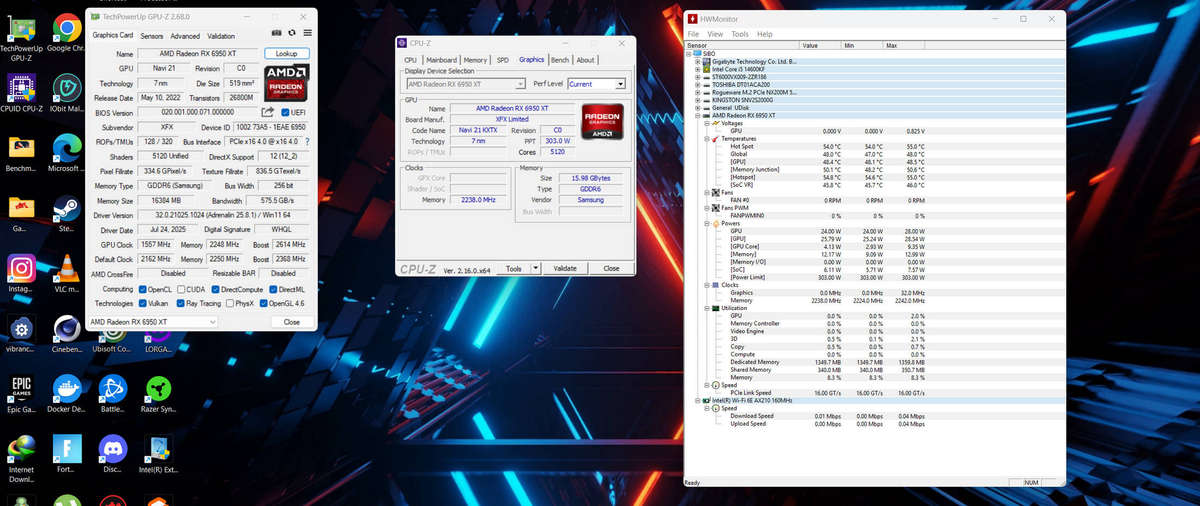Click Validate button in CPU-Z
The width and height of the screenshot is (1200, 506).
(565, 268)
